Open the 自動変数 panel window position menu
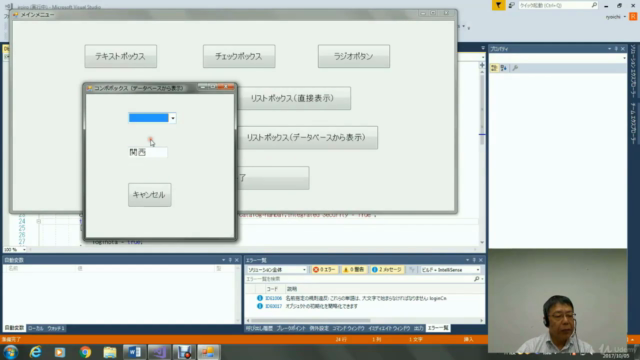Viewport: 640px width, 360px height. pyautogui.click(x=223, y=260)
